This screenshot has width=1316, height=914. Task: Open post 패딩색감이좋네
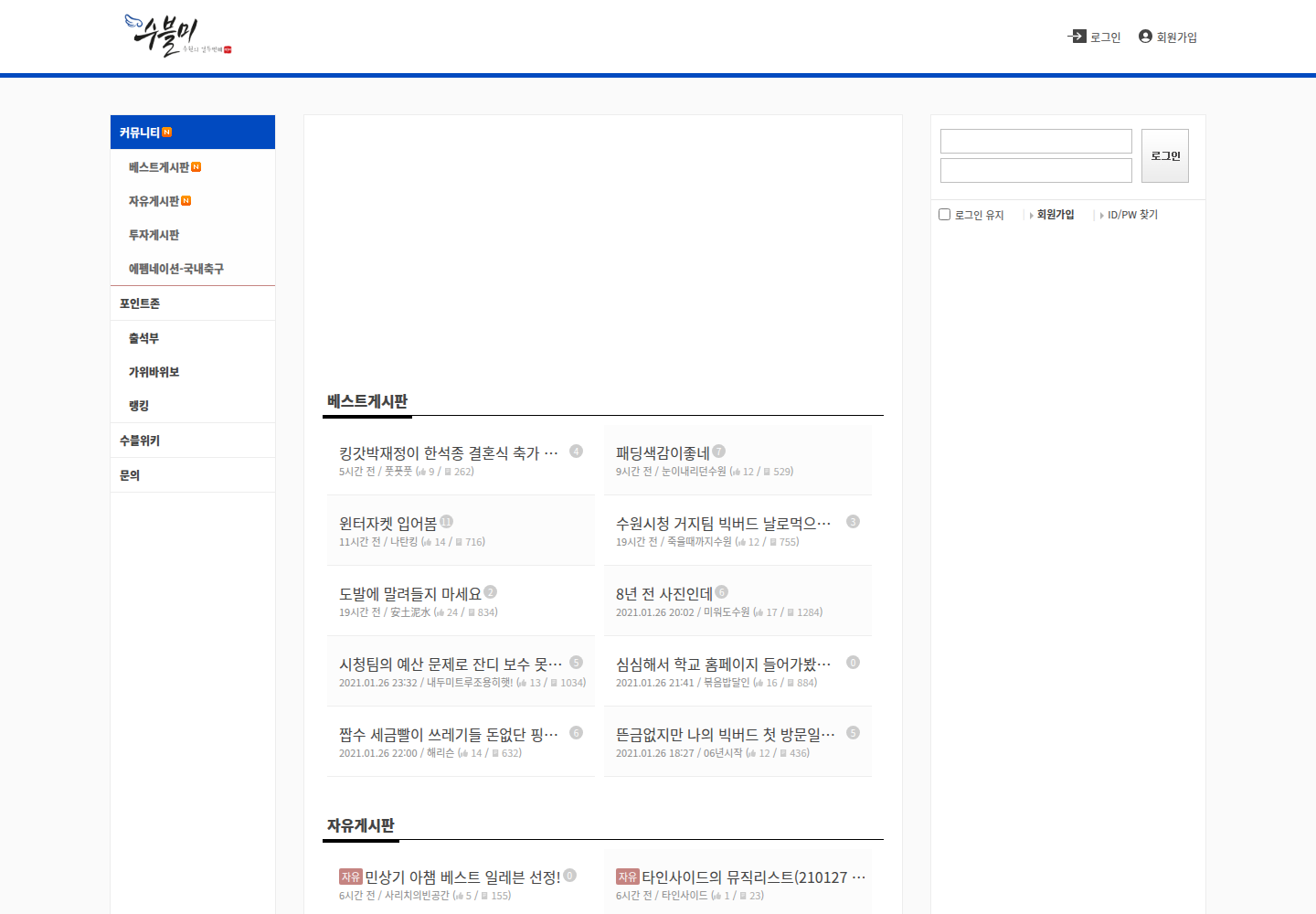[x=663, y=453]
